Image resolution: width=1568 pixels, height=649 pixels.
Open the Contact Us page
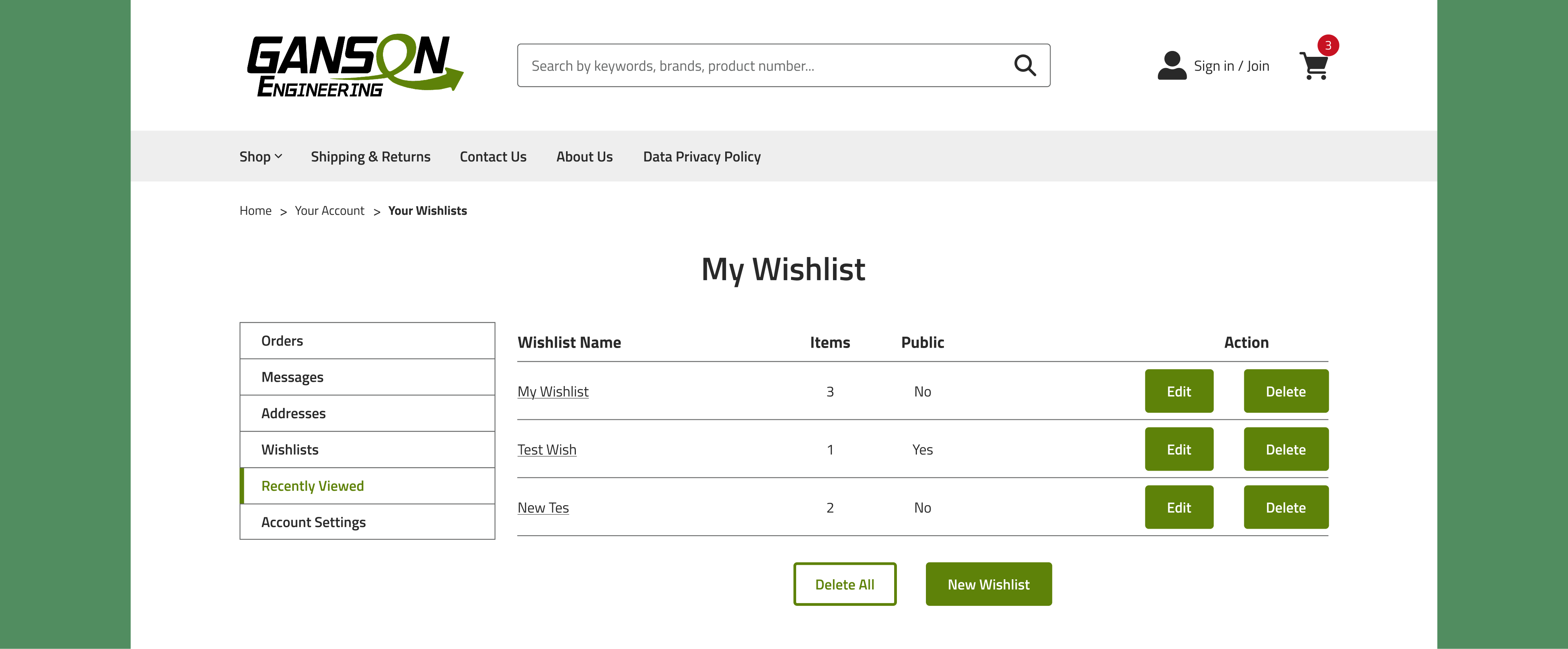click(493, 156)
